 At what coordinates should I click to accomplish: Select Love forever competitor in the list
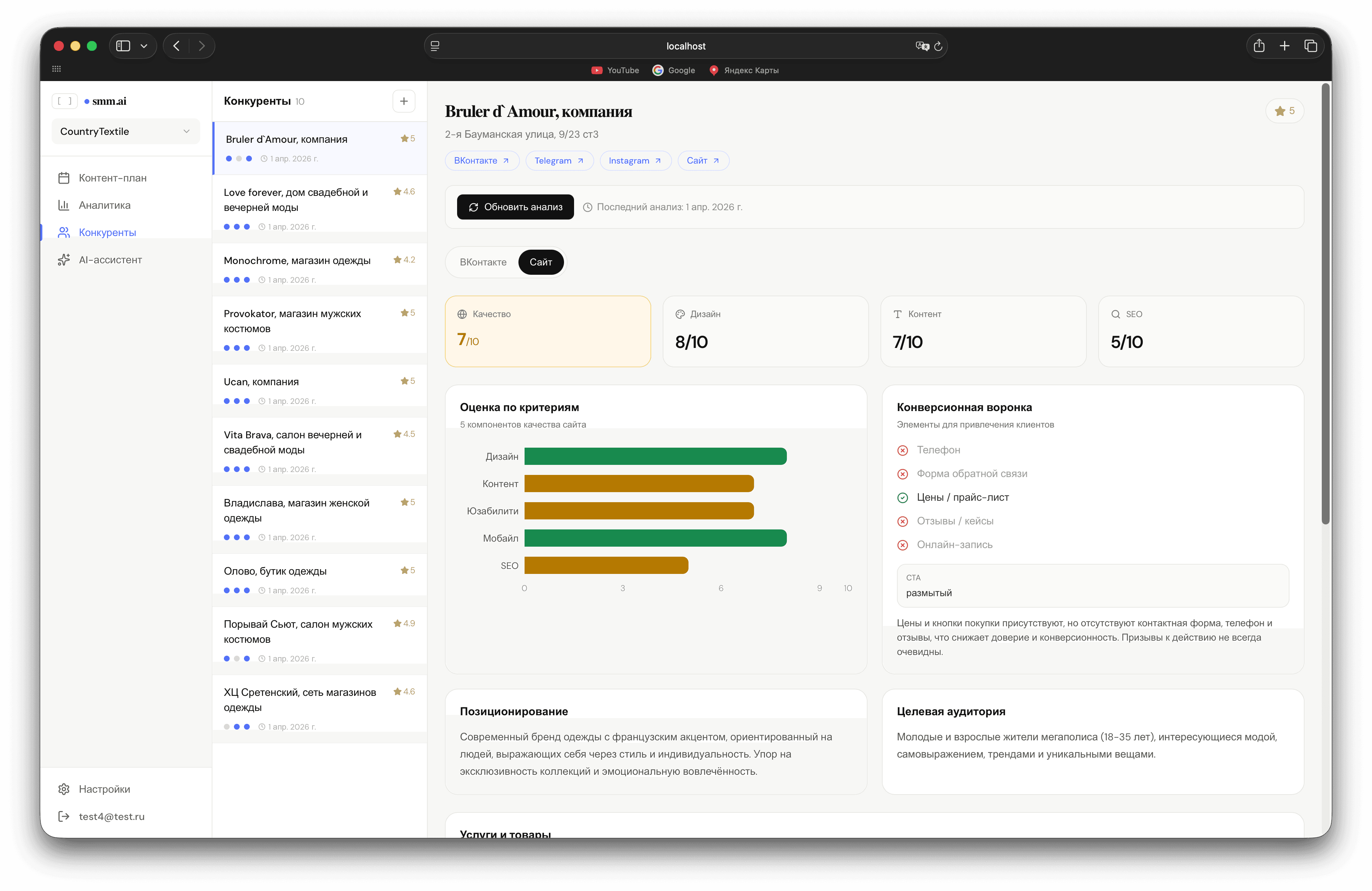[x=320, y=209]
